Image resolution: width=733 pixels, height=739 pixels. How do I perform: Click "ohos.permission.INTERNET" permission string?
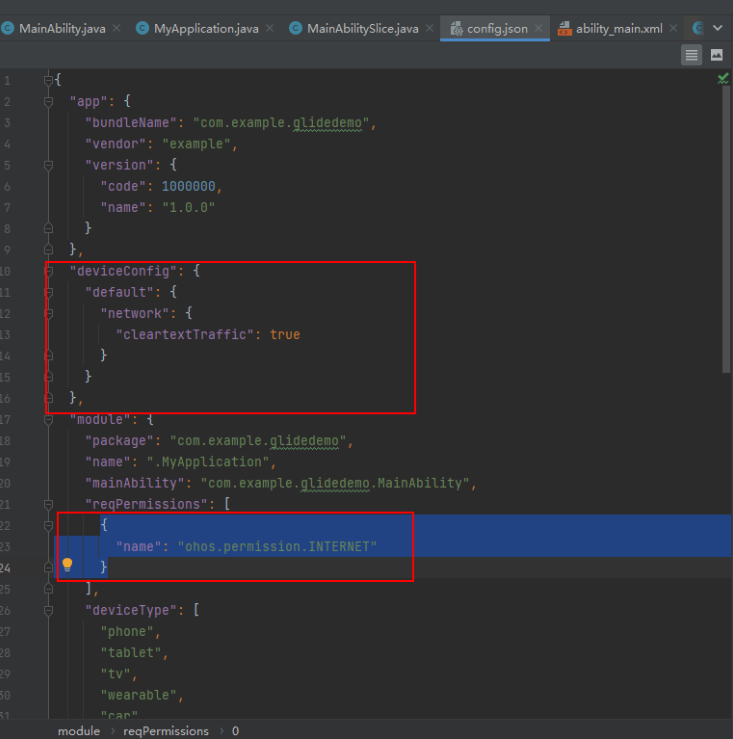[x=277, y=547]
